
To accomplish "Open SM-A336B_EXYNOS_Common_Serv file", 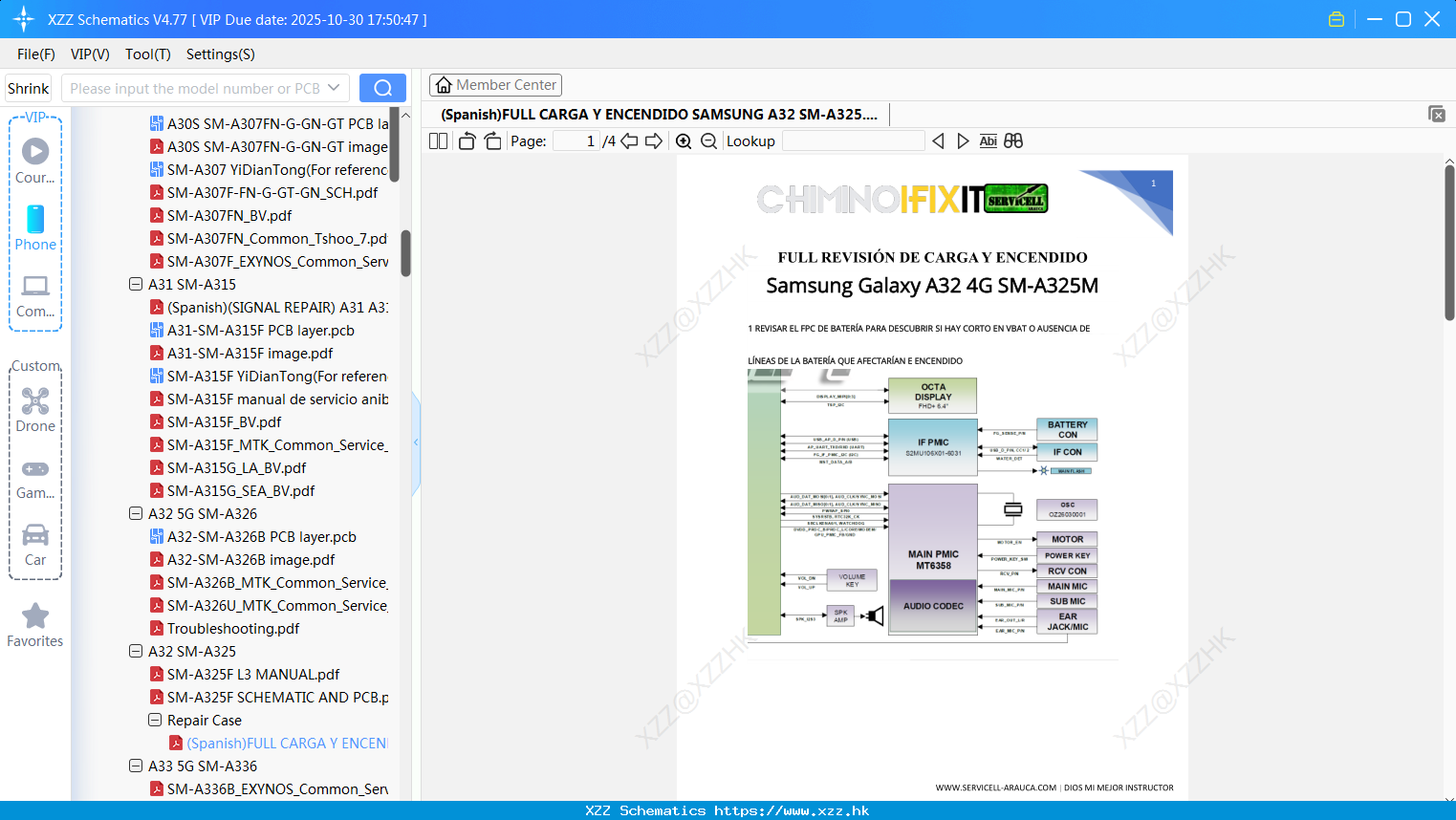I will 269,788.
